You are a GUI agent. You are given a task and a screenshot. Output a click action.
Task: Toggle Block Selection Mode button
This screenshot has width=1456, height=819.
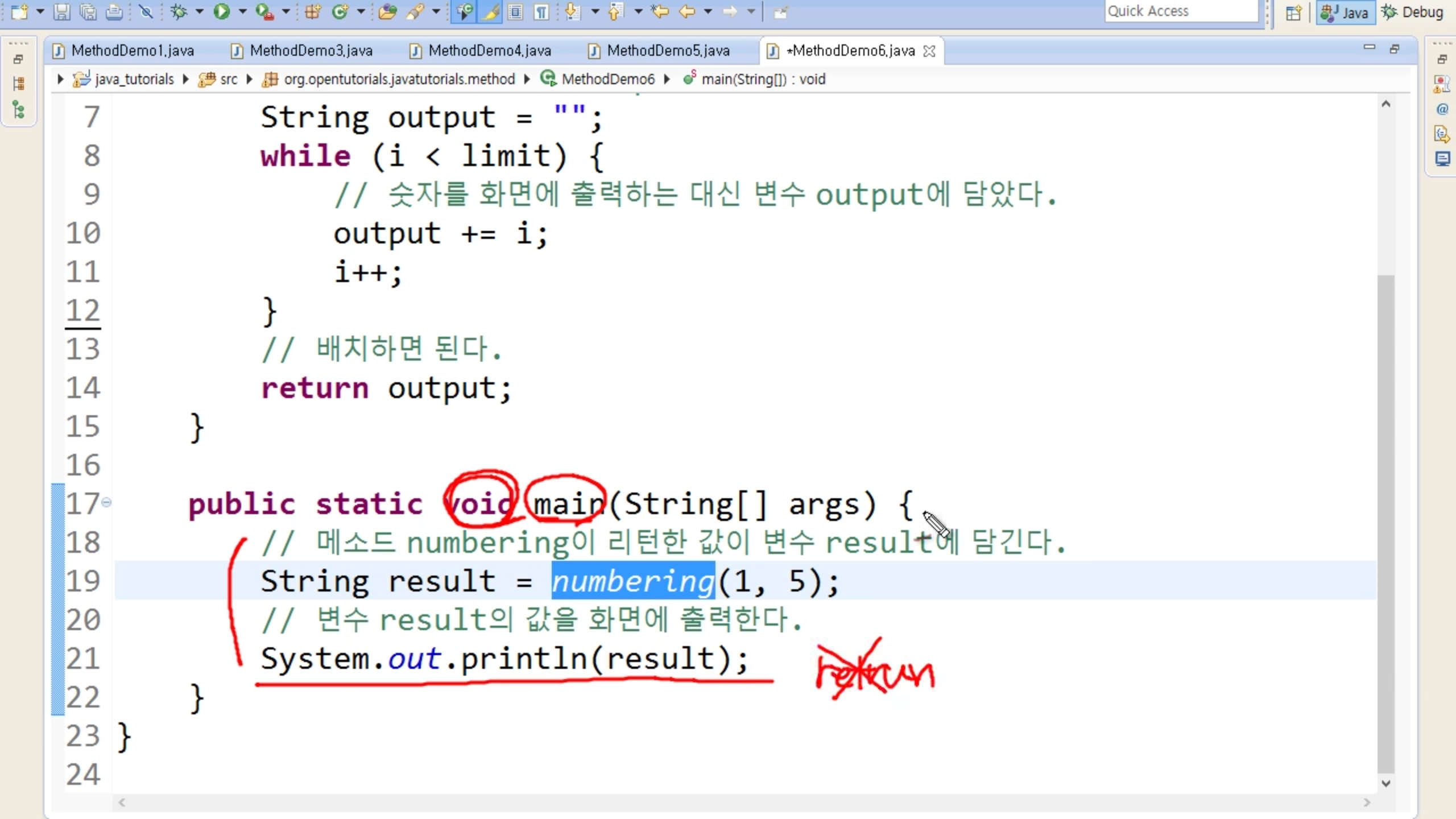515,11
